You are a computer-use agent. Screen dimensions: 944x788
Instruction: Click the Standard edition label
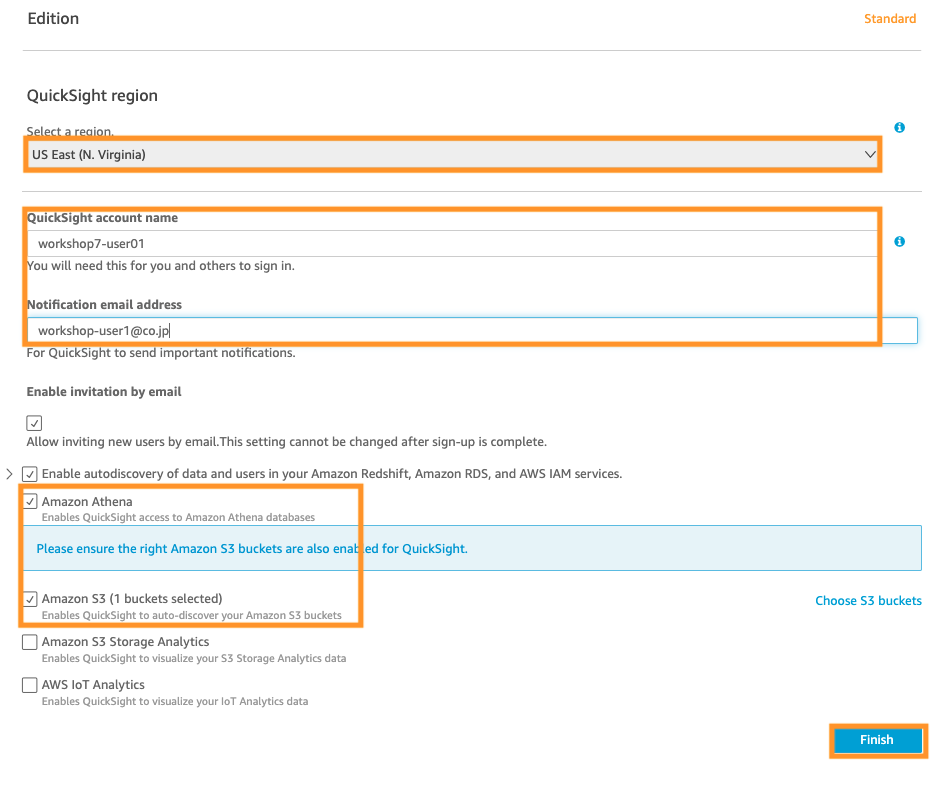[890, 19]
